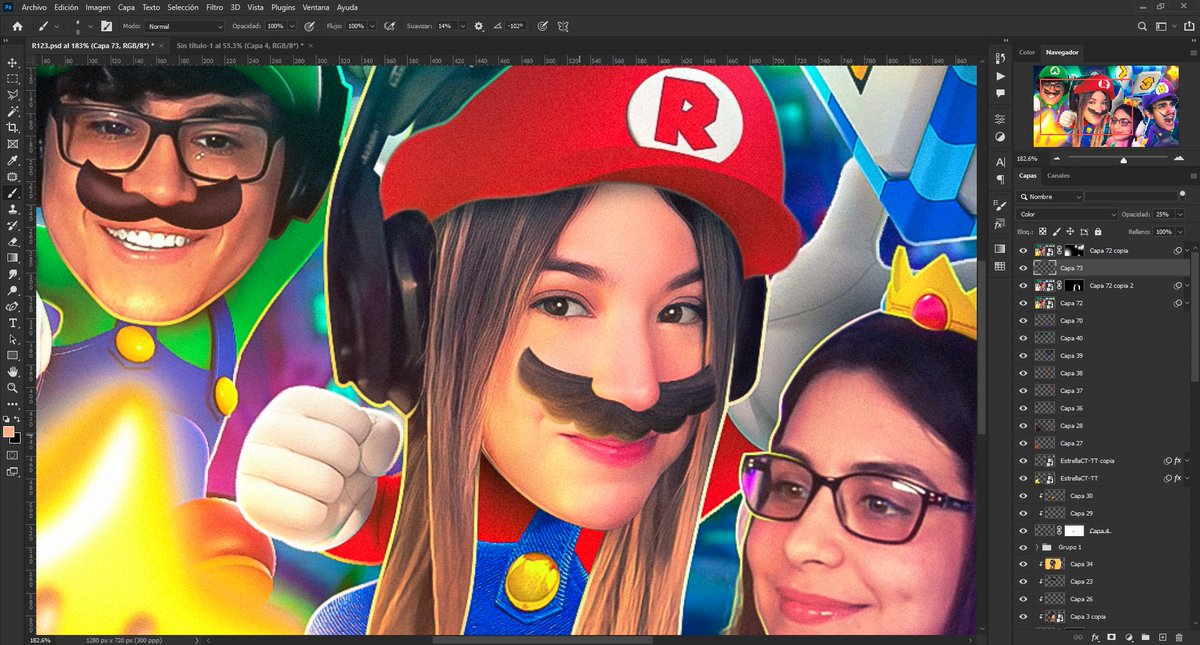Screen dimensions: 1200x645
Task: Open the History panel icon
Action: (1000, 58)
